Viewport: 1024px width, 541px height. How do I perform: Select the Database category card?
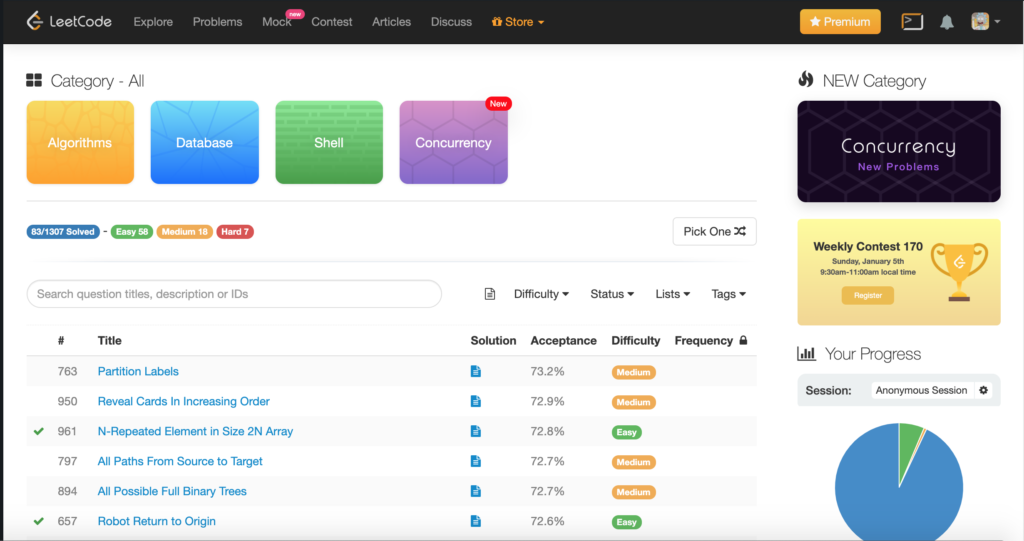pyautogui.click(x=204, y=142)
